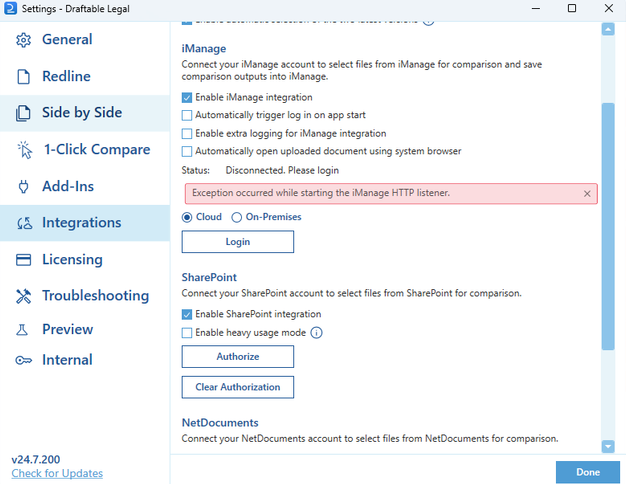Click the vertical scrollbar thumb
The width and height of the screenshot is (626, 484).
(x=608, y=226)
